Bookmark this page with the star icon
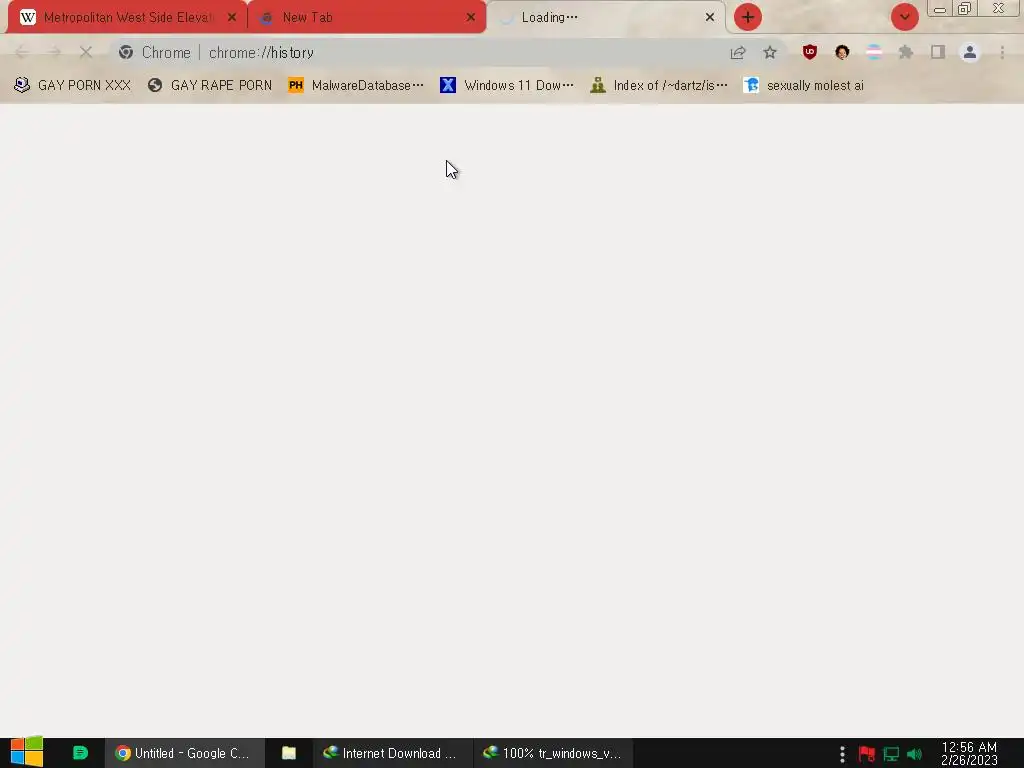This screenshot has height=768, width=1024. 770,52
